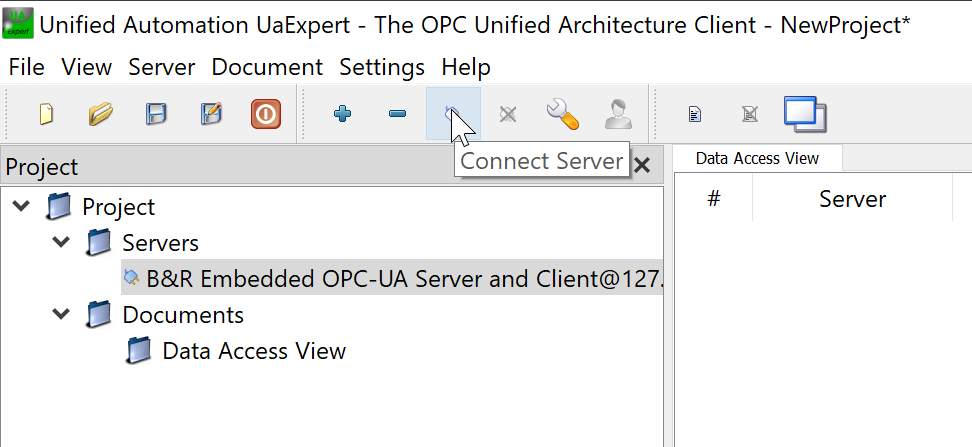Viewport: 972px width, 447px height.
Task: Save project with the floppy disk icon
Action: coord(156,114)
